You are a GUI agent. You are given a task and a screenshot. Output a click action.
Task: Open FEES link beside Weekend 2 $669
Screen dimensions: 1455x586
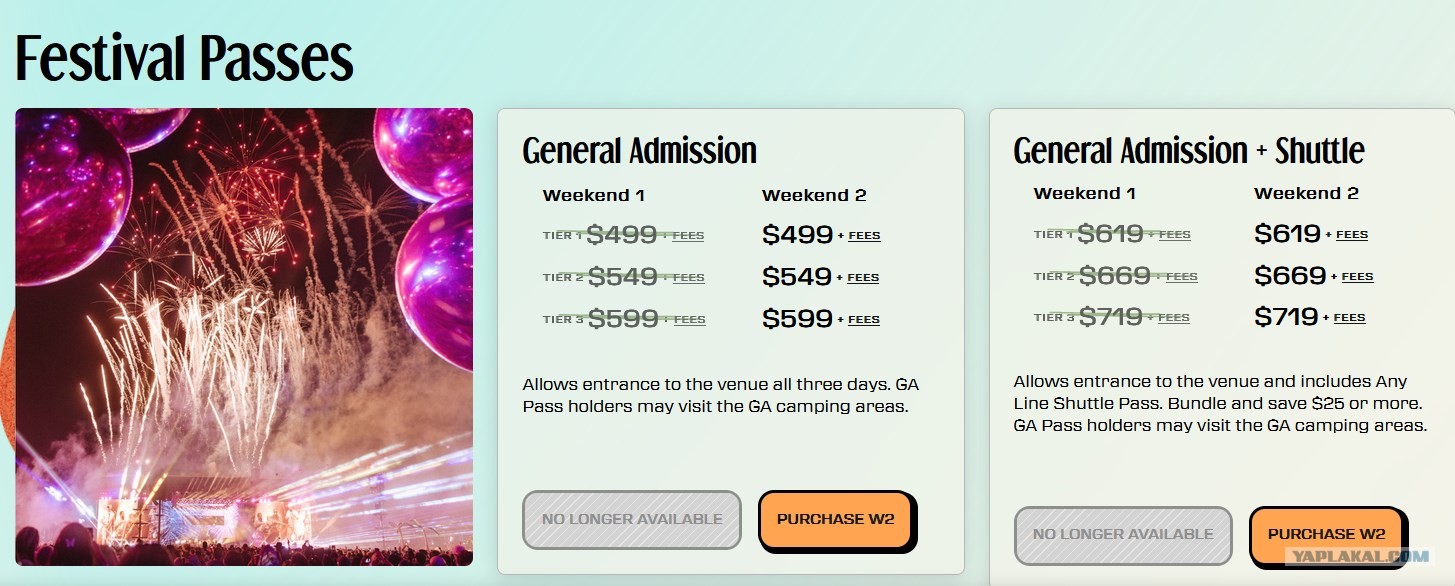1357,277
